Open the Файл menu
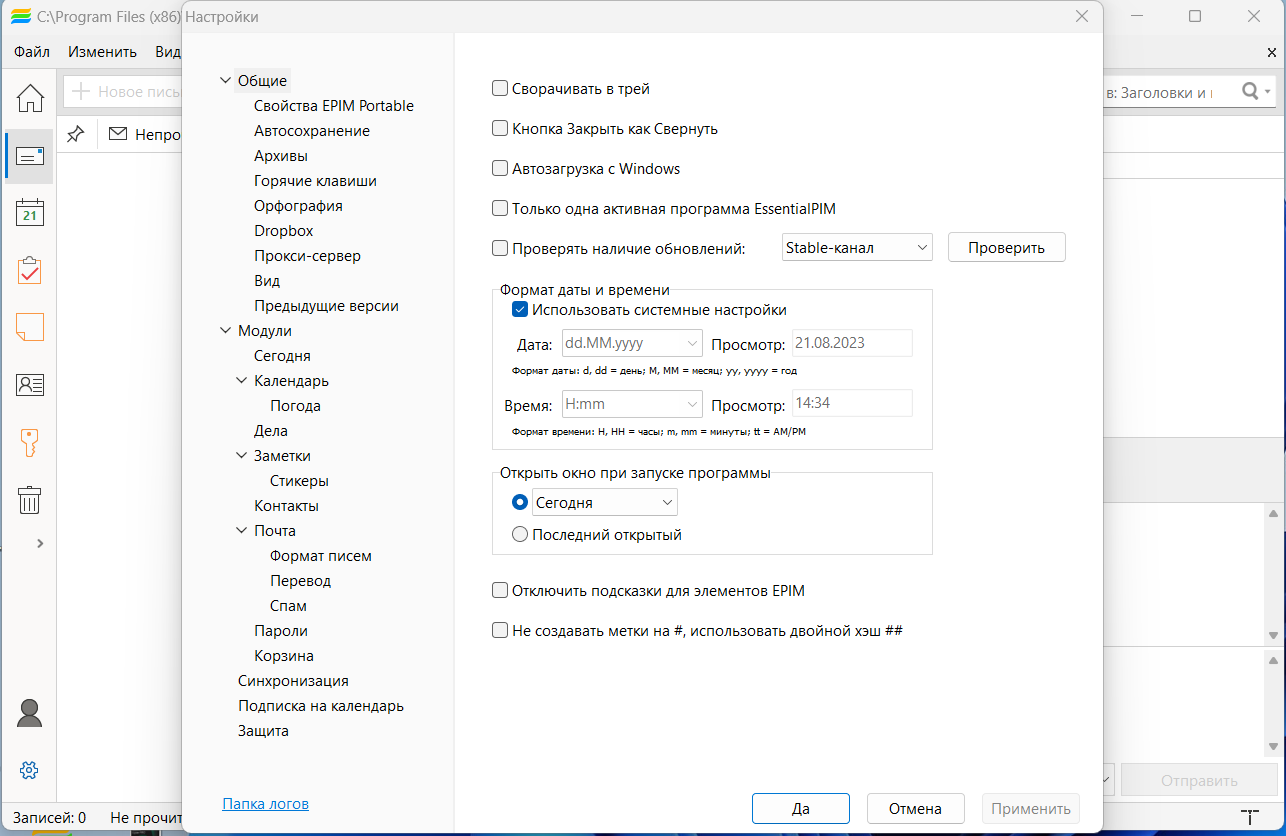Screen dimensions: 1286x836 click(x=32, y=52)
